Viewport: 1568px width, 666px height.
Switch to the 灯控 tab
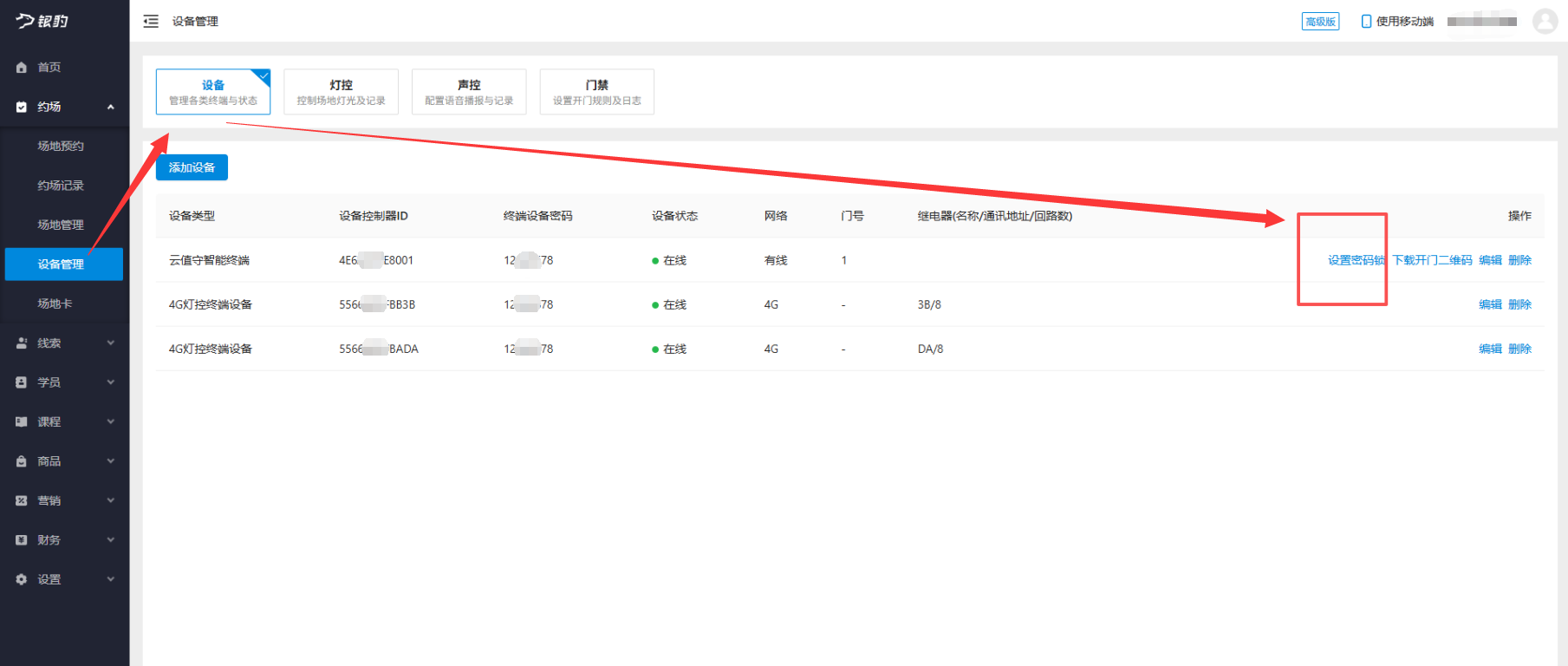[x=341, y=92]
